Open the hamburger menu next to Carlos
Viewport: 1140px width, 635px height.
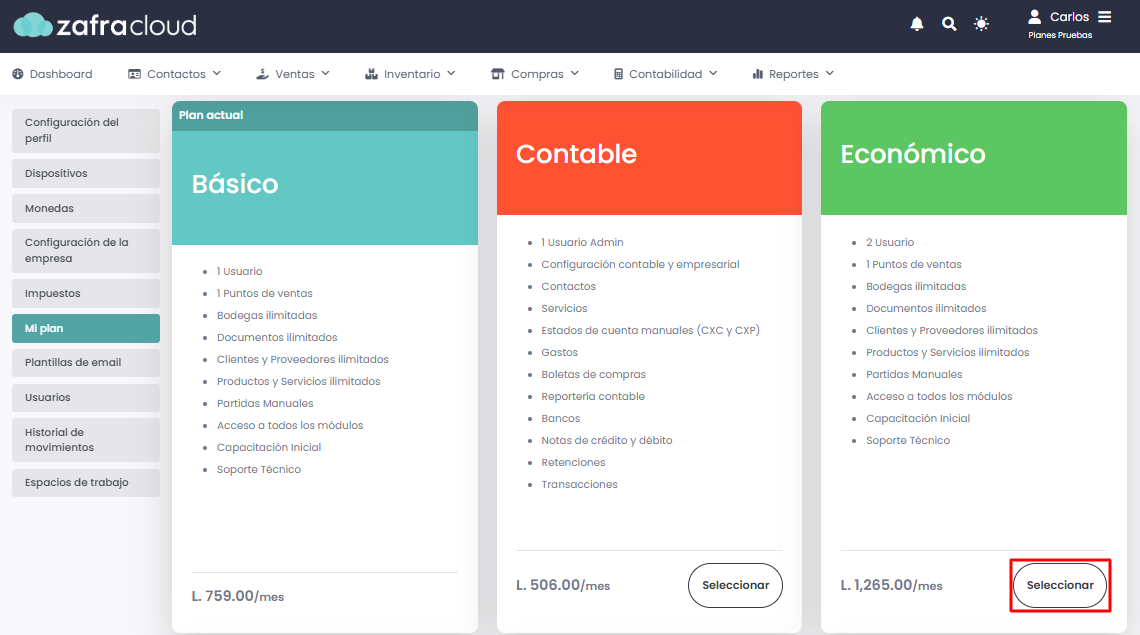point(1104,17)
